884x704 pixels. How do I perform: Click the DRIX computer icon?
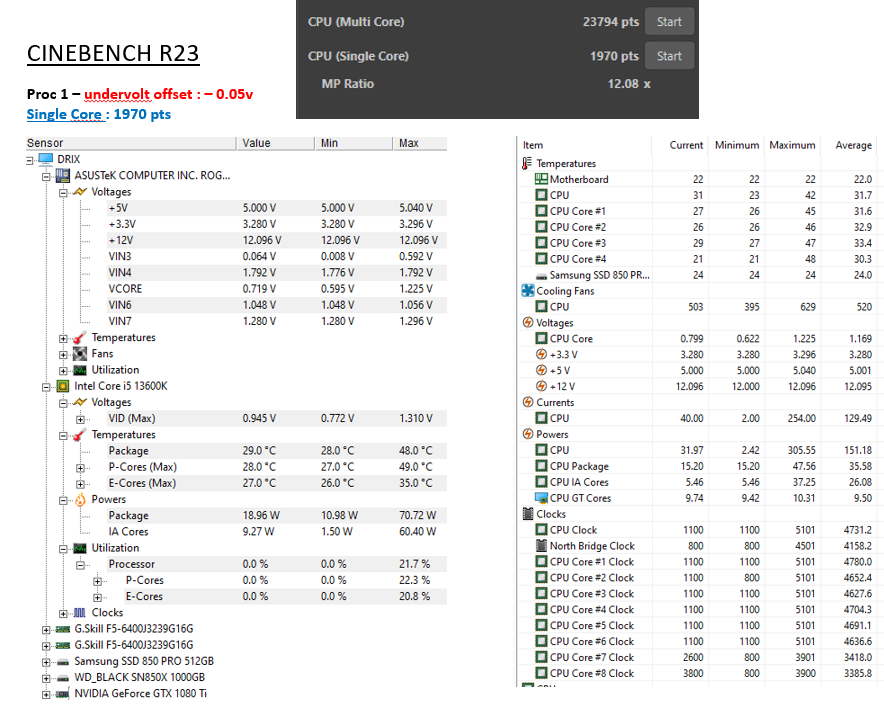(x=46, y=159)
